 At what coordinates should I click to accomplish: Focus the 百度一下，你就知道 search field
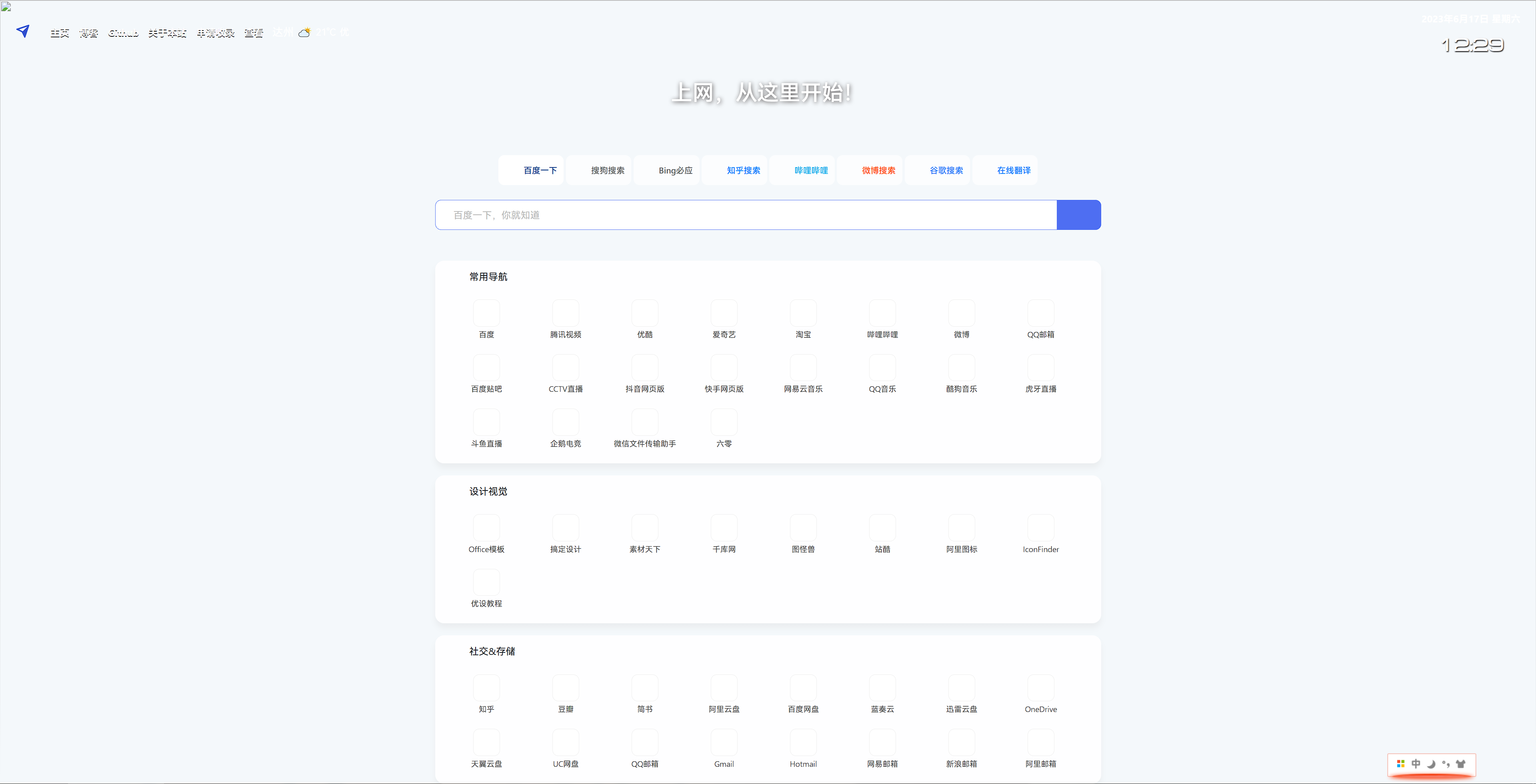pos(746,215)
